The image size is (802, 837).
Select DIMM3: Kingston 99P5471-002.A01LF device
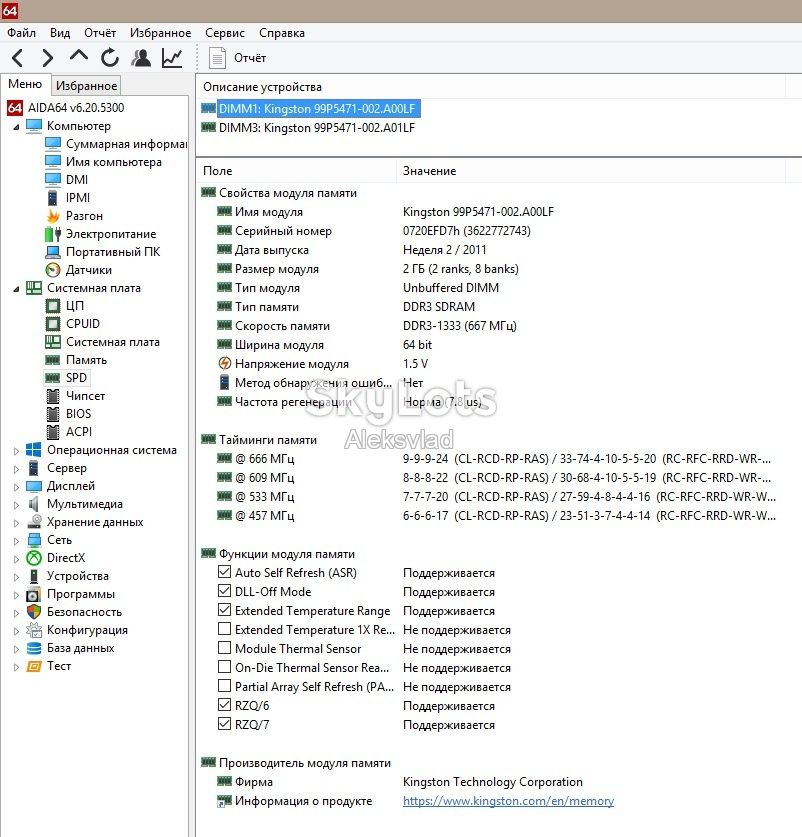317,128
